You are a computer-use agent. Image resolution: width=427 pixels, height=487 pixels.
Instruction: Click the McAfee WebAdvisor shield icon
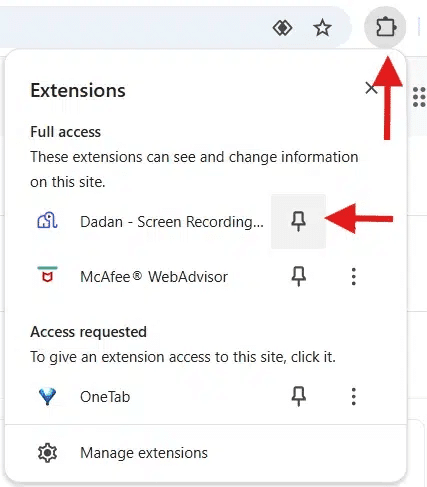[x=47, y=275]
